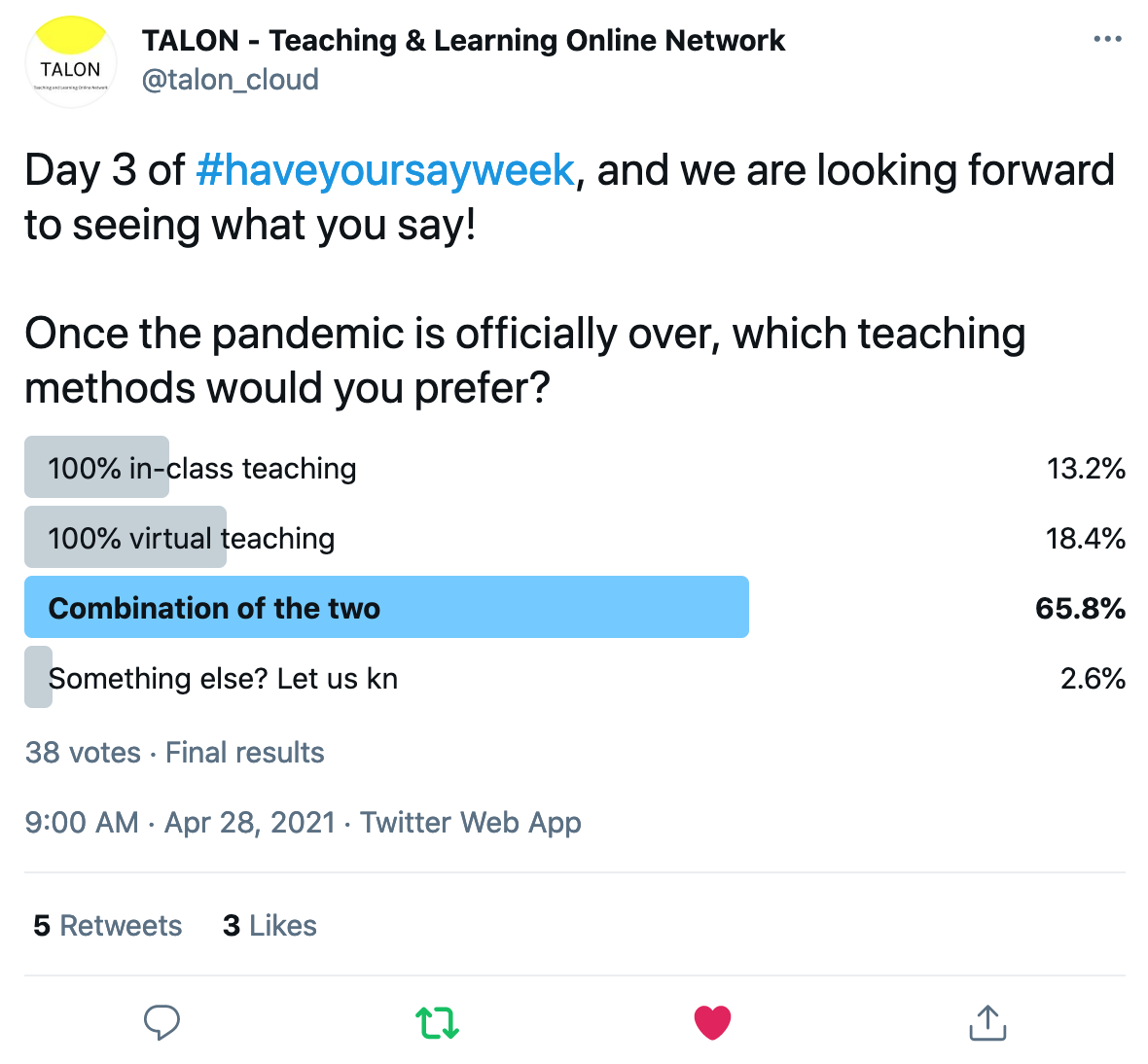Select the Combination of the two poll bar
Screen dimensions: 1148x1064
point(386,607)
